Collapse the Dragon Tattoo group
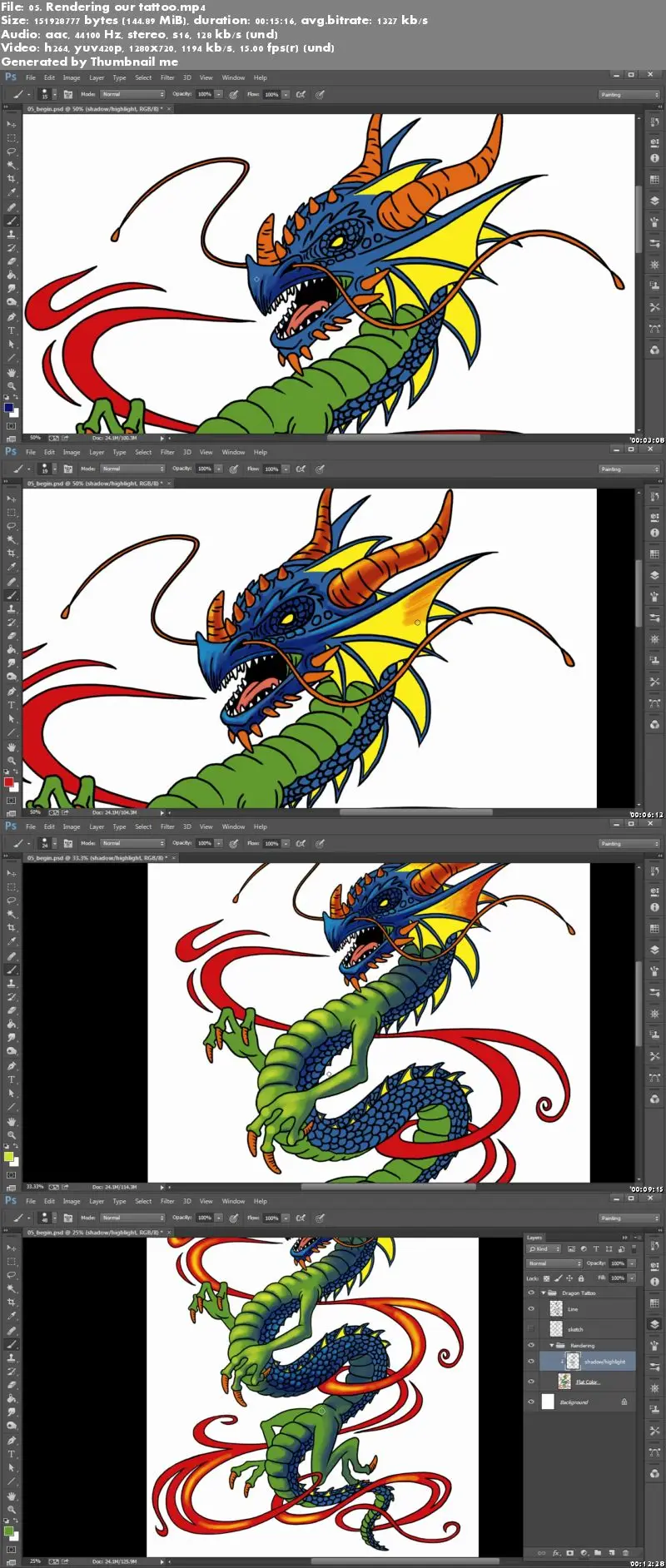Image resolution: width=666 pixels, height=1568 pixels. (544, 1293)
